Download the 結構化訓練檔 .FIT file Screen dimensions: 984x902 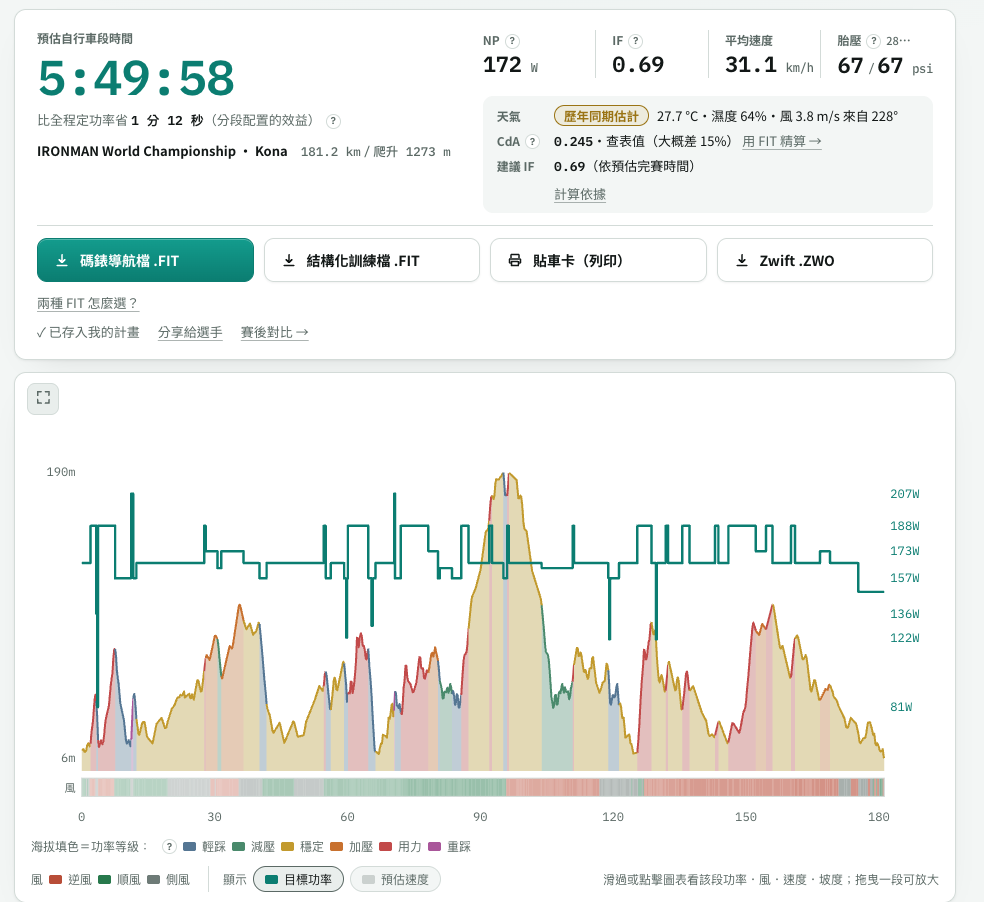click(372, 260)
